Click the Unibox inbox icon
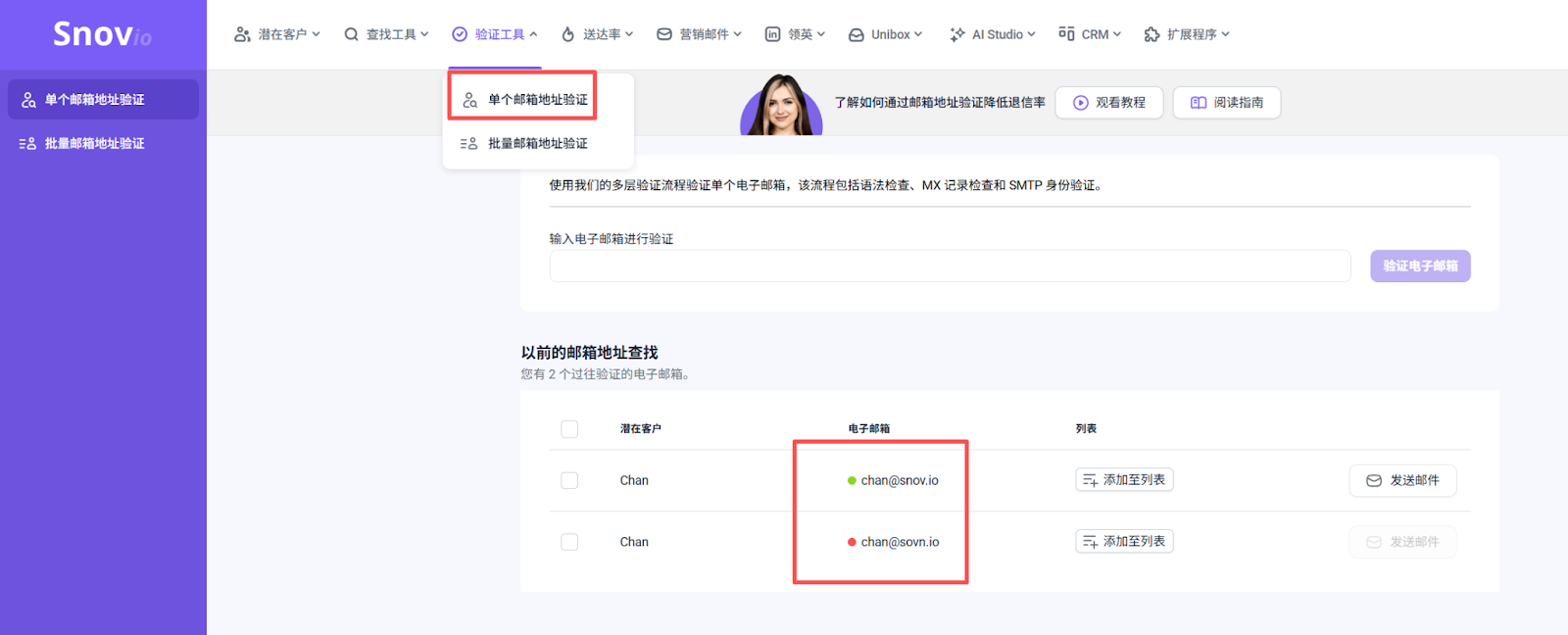The image size is (1568, 635). pos(856,34)
